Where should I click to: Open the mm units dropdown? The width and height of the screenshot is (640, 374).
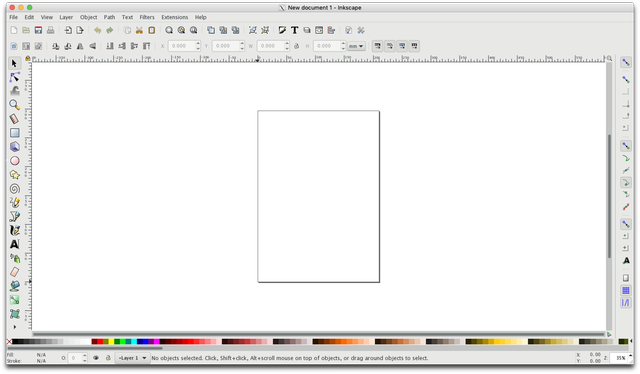click(356, 46)
